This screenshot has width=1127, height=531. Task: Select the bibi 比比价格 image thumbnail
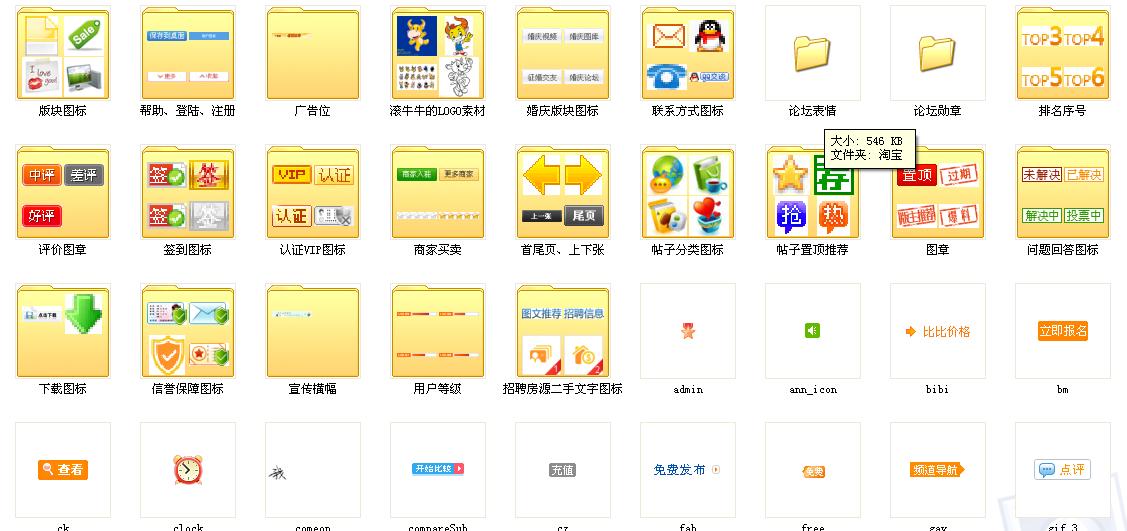click(x=938, y=331)
